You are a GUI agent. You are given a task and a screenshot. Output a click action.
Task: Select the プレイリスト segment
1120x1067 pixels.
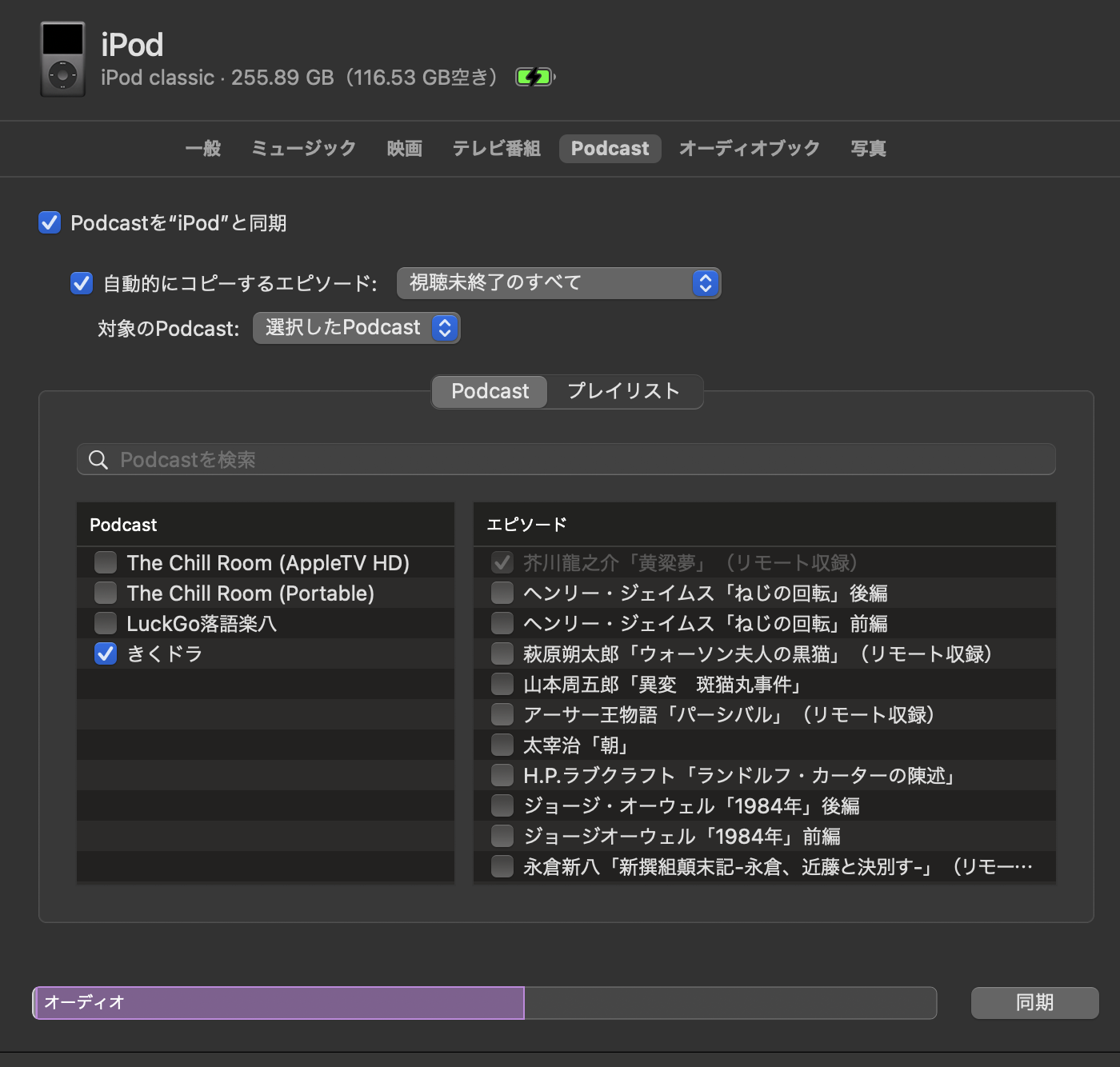pos(624,391)
